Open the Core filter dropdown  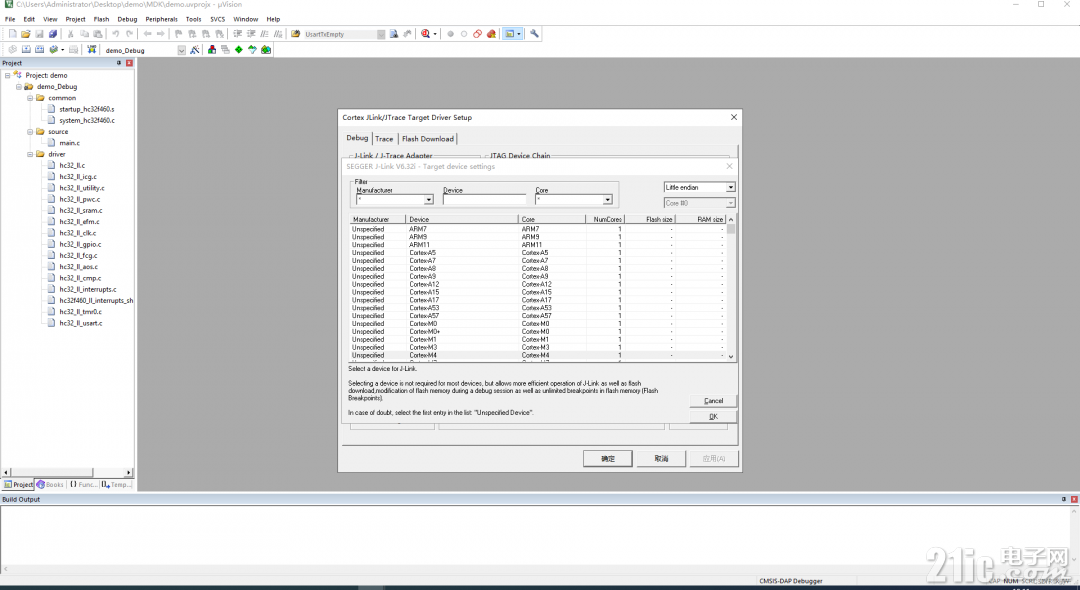608,200
